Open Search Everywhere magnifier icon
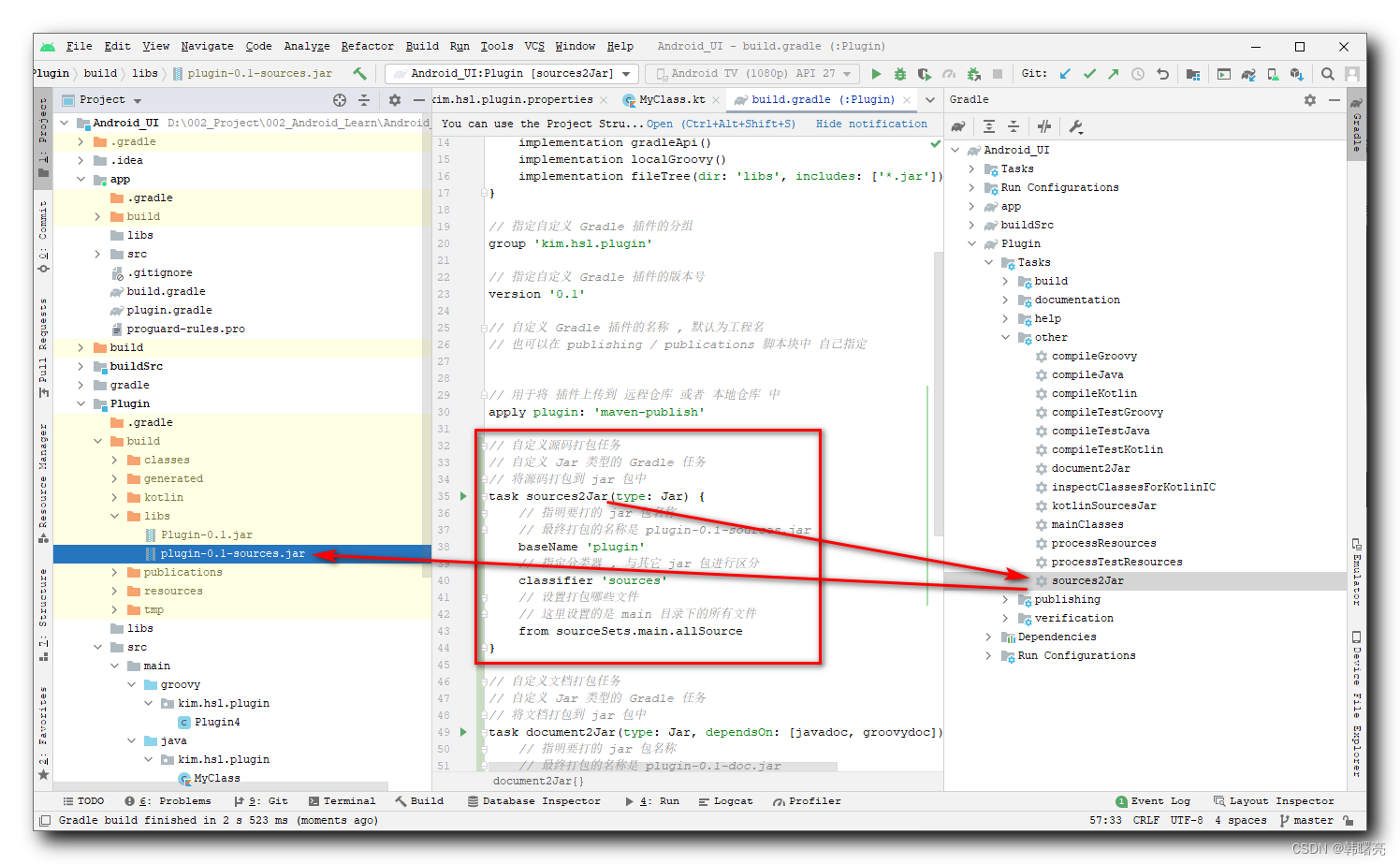The image size is (1400, 864). pos(1327,74)
